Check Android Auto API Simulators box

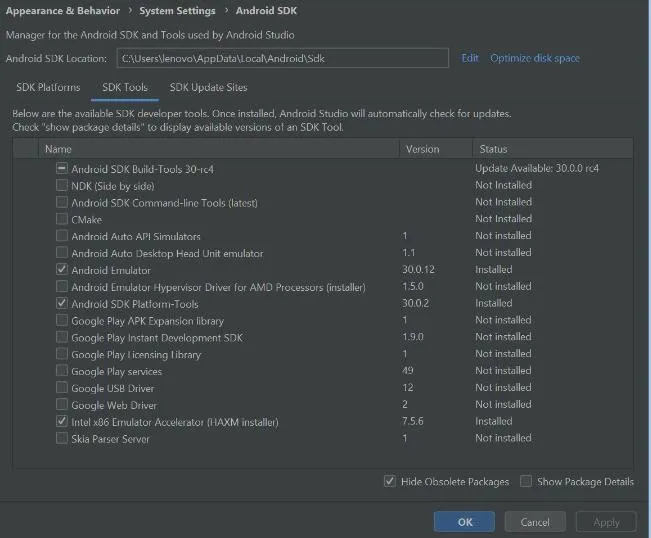(61, 236)
